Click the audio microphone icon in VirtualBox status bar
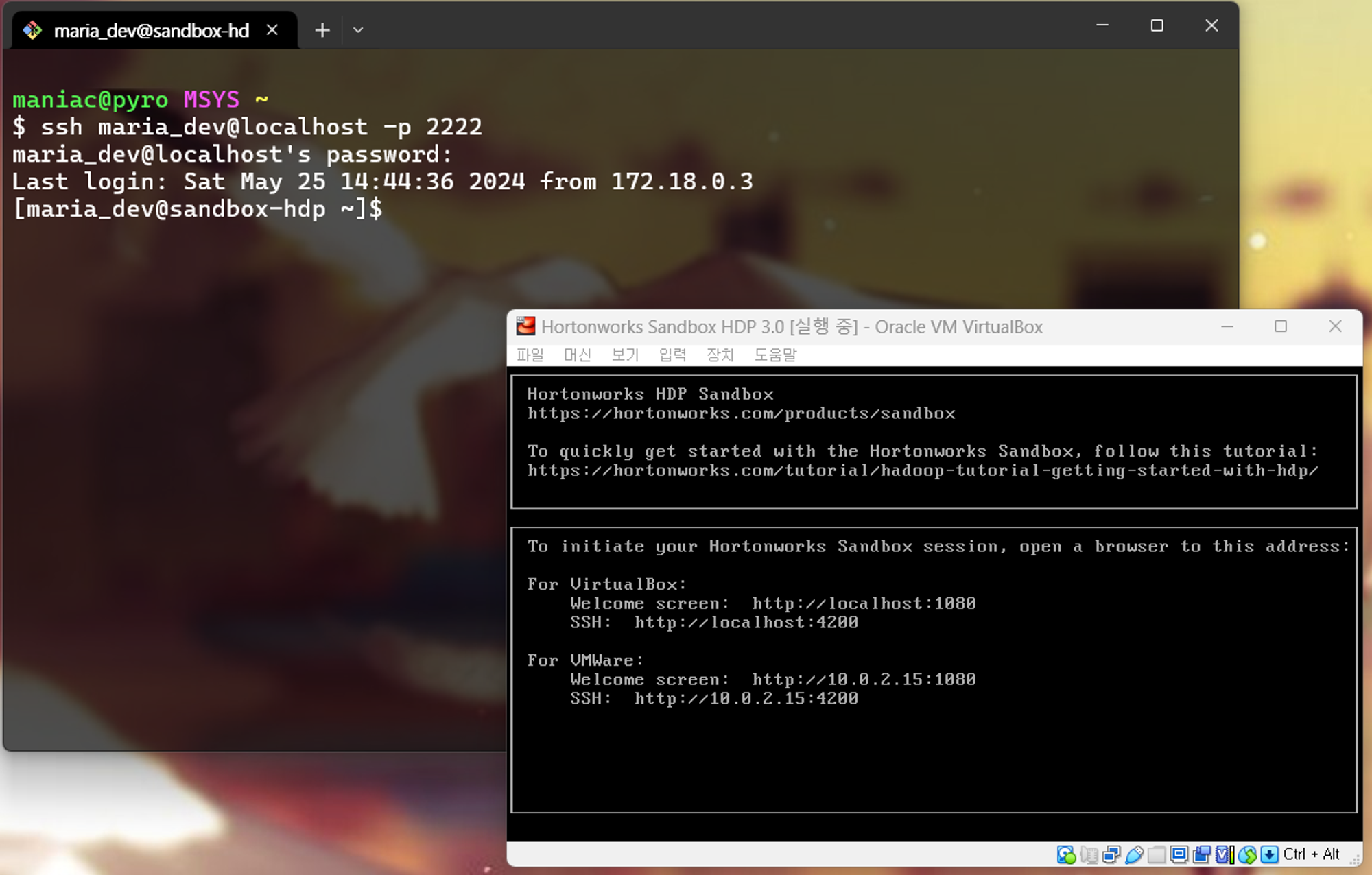Viewport: 1372px width, 875px height. (x=1089, y=854)
